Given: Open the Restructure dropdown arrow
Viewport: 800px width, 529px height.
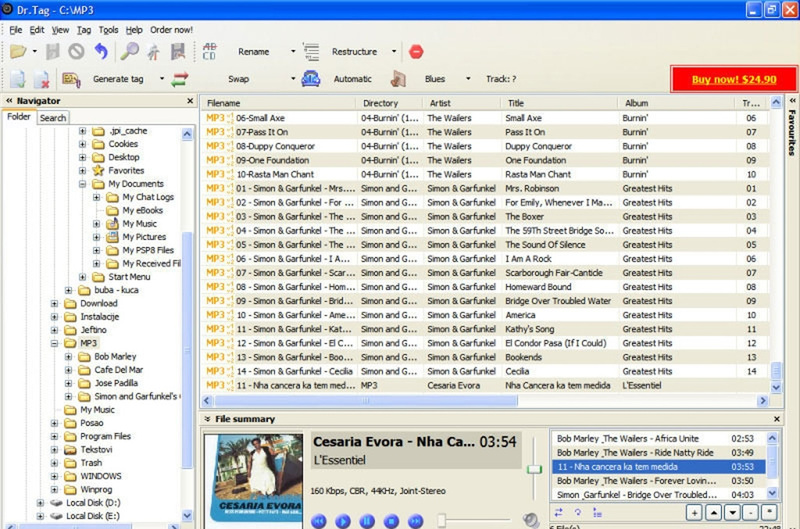Looking at the screenshot, I should pyautogui.click(x=394, y=52).
